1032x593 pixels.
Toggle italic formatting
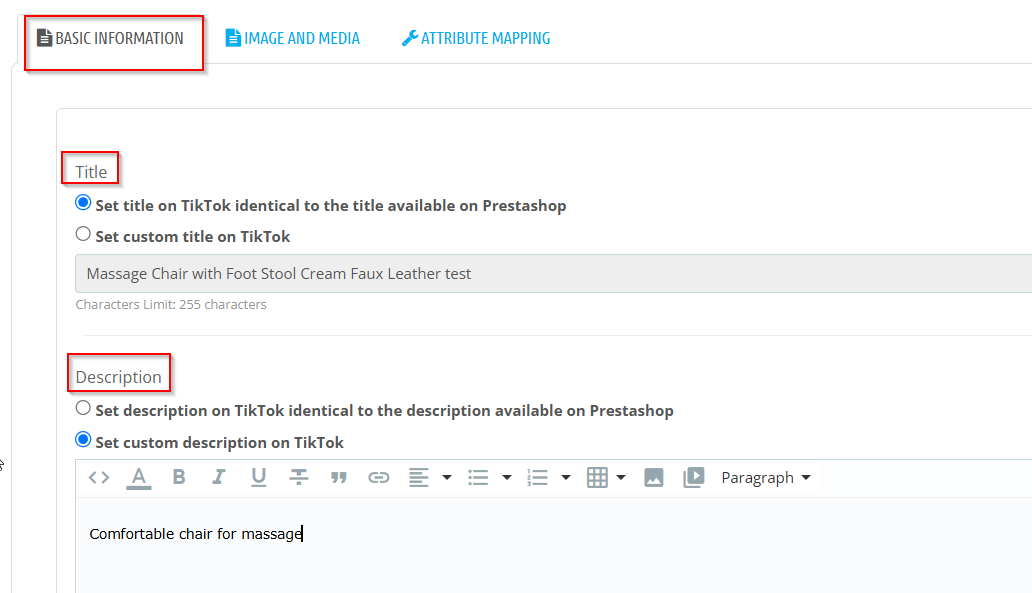pyautogui.click(x=219, y=477)
